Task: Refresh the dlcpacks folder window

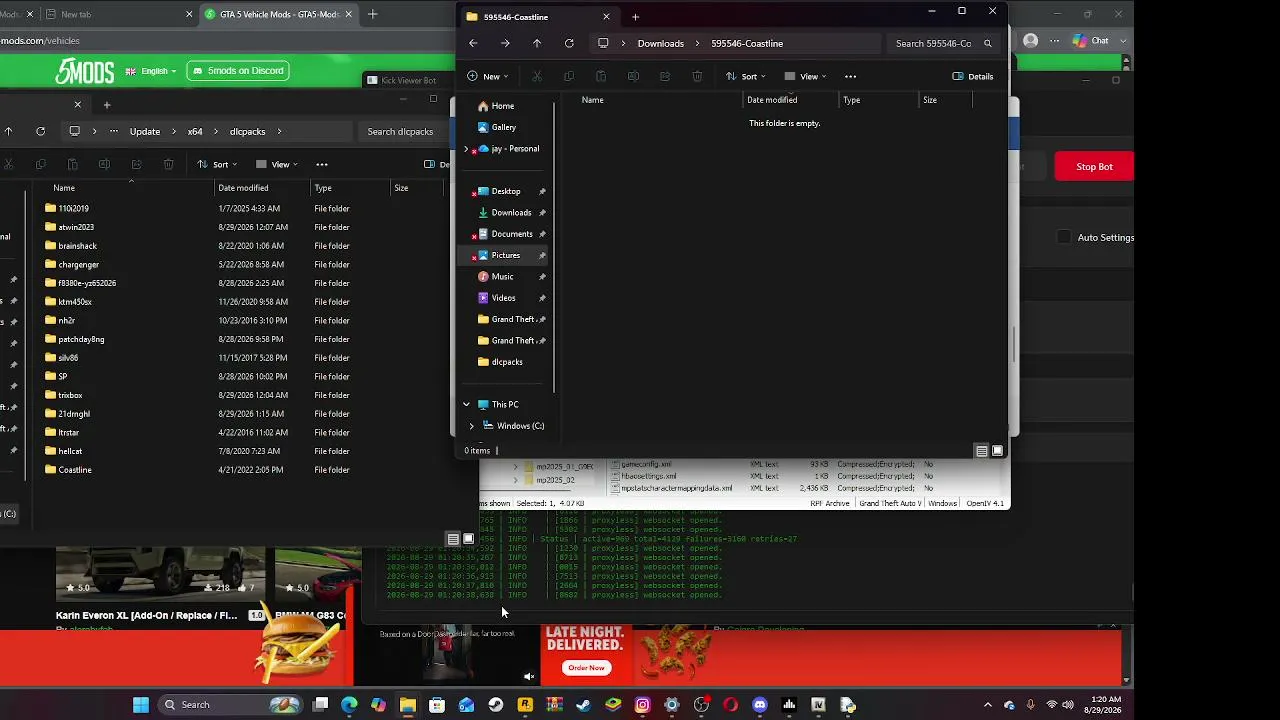Action: (40, 131)
